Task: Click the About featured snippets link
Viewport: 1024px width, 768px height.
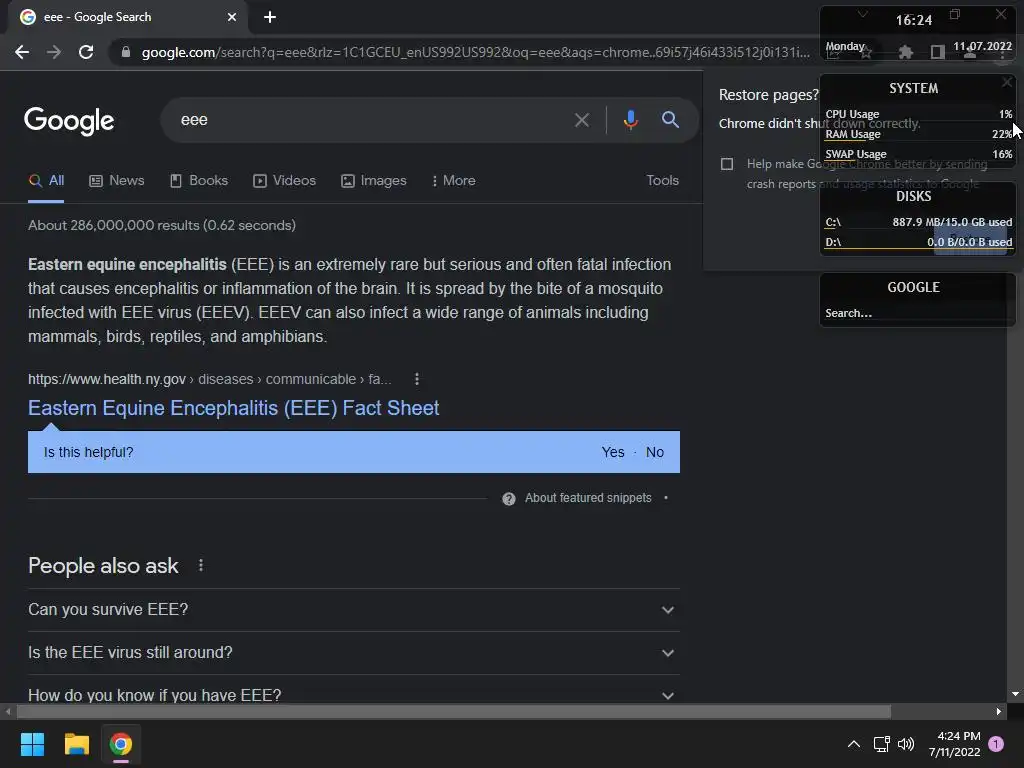Action: 588,498
